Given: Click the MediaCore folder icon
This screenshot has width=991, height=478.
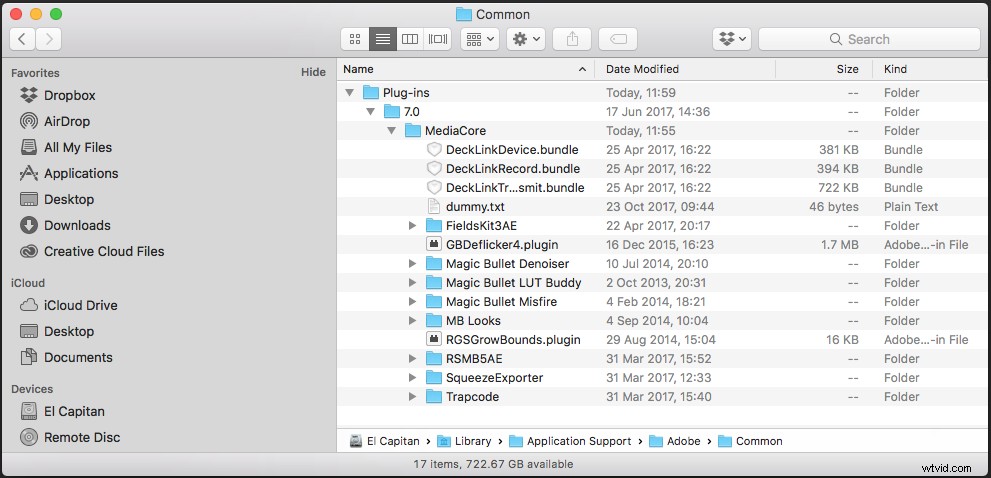Looking at the screenshot, I should click(x=413, y=131).
